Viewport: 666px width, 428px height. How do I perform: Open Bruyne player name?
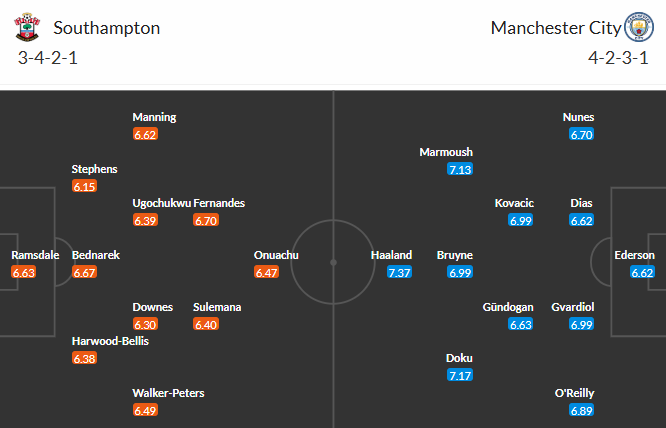coord(454,255)
